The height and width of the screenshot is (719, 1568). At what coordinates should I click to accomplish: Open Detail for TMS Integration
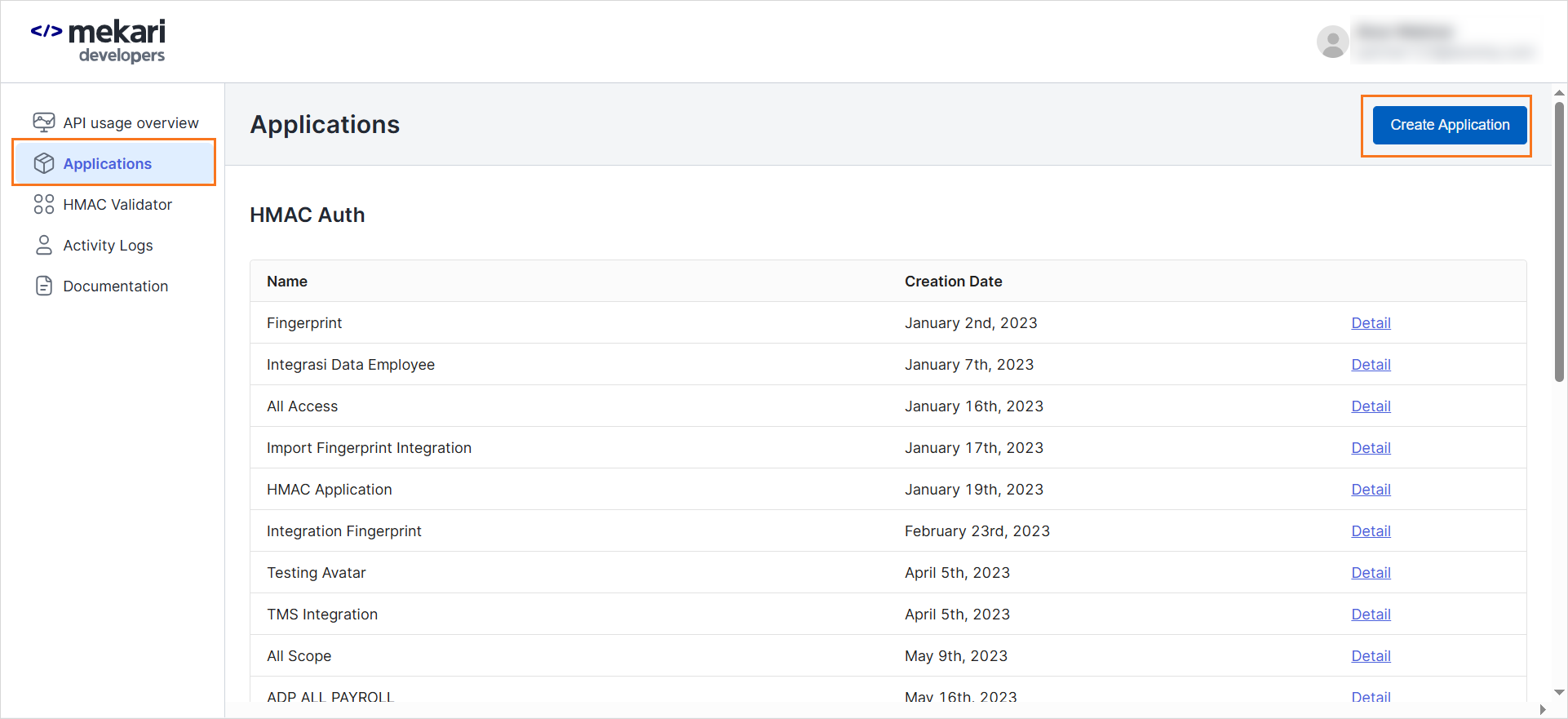click(x=1371, y=615)
